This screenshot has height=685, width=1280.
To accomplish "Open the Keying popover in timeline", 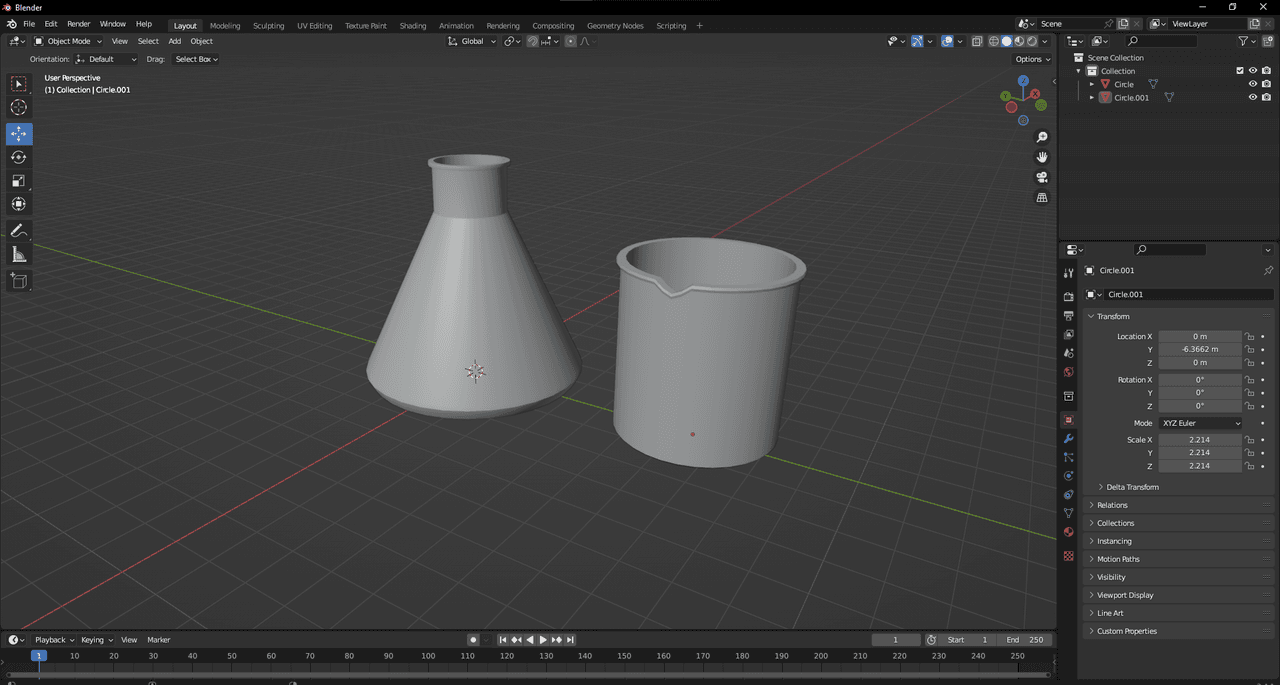I will [96, 640].
